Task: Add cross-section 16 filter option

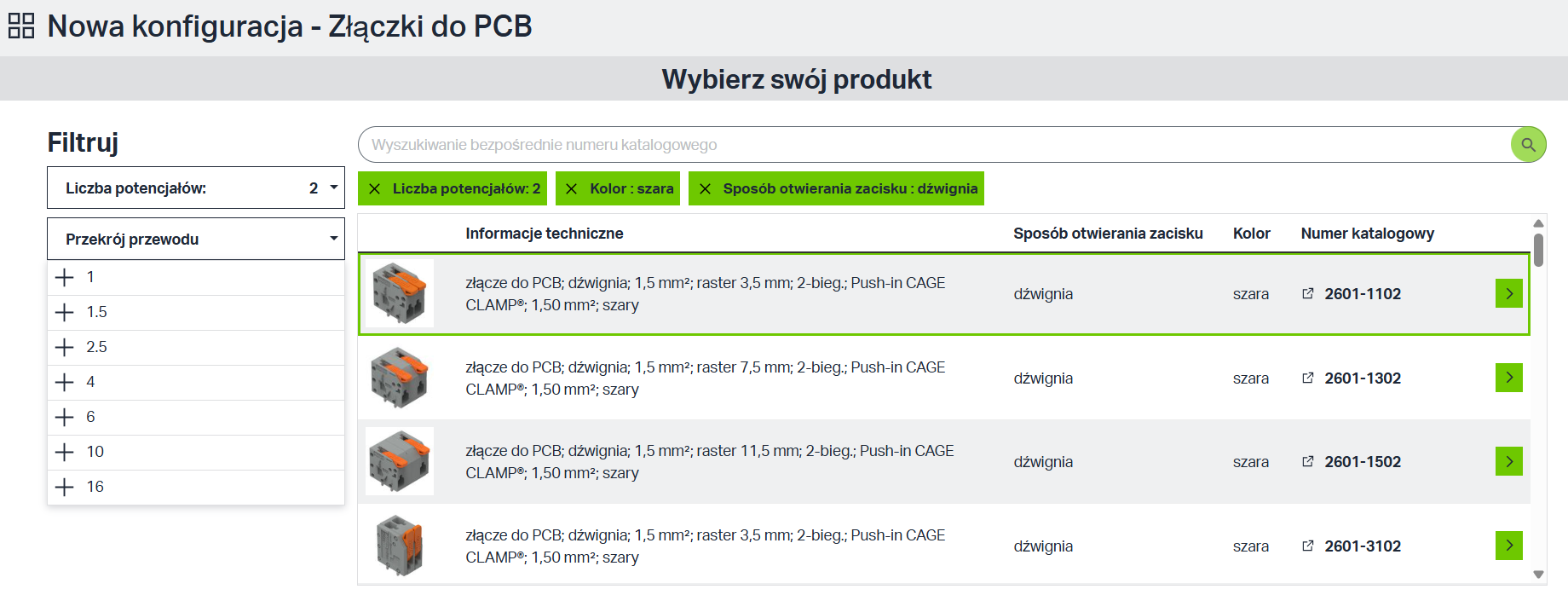Action: tap(196, 487)
